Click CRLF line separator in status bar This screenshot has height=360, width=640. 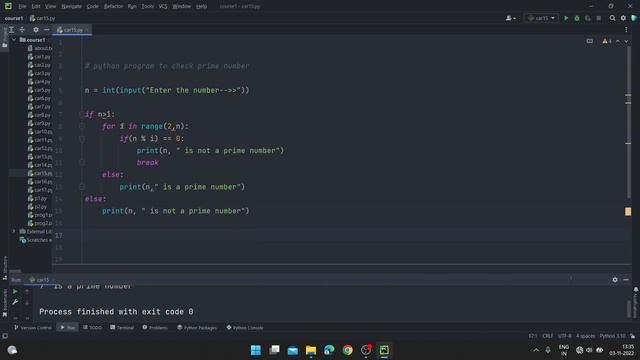click(x=547, y=336)
